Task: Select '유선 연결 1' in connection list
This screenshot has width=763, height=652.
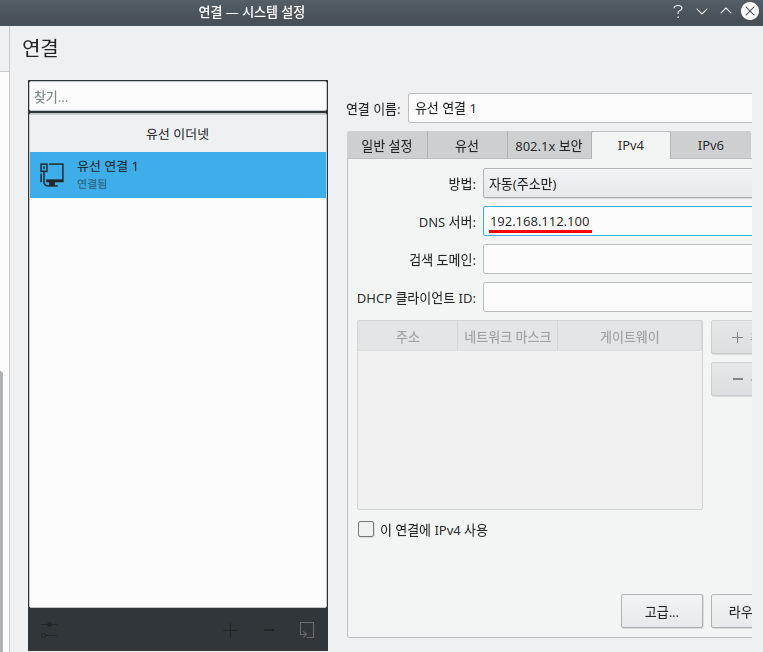Action: pos(178,174)
